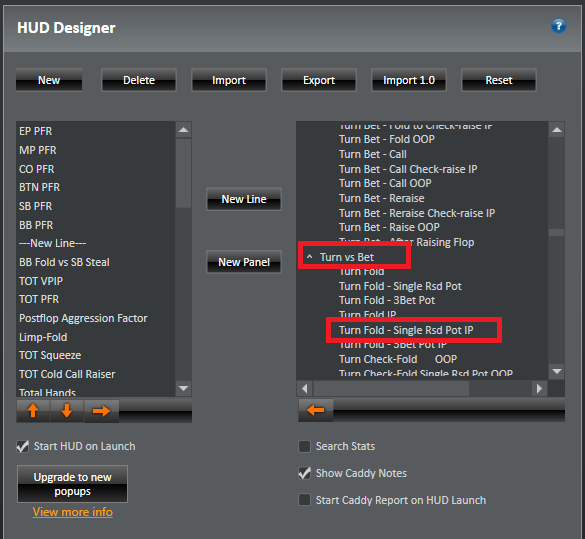Image resolution: width=585 pixels, height=539 pixels.
Task: Toggle Start HUD on Launch checkbox
Action: coord(23,446)
